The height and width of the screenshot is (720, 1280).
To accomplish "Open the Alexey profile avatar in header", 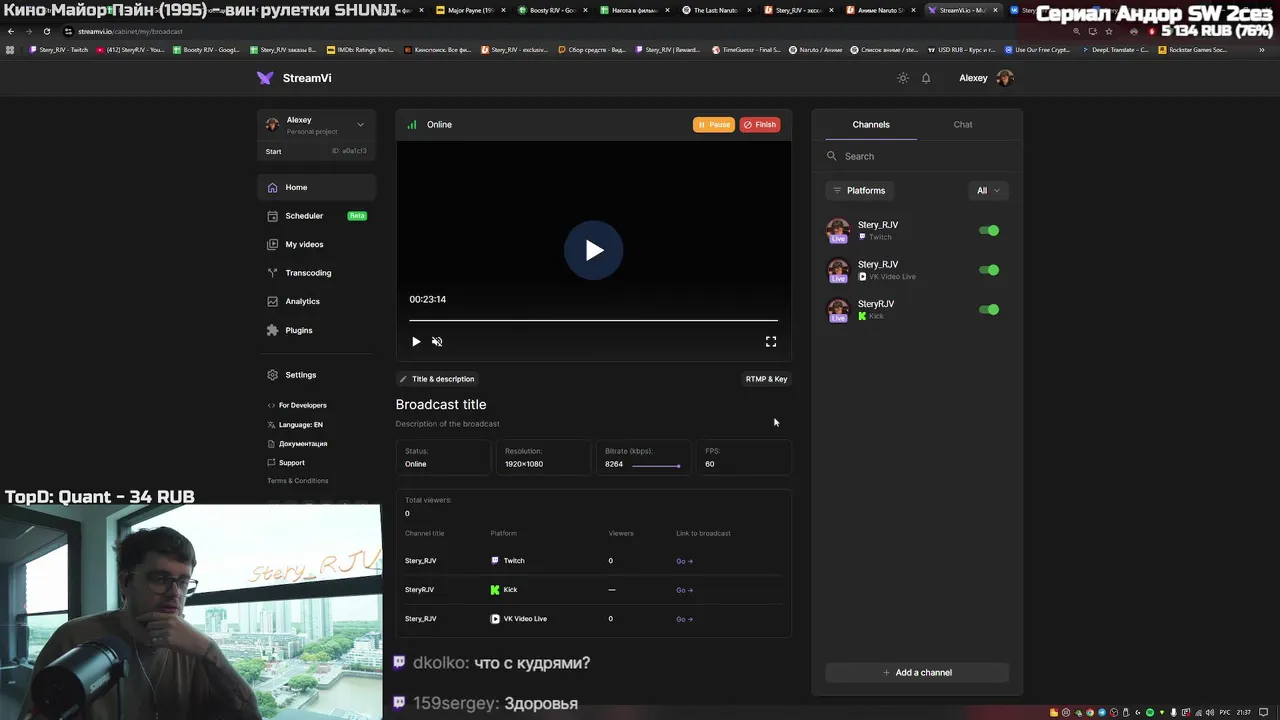I will pyautogui.click(x=1005, y=78).
